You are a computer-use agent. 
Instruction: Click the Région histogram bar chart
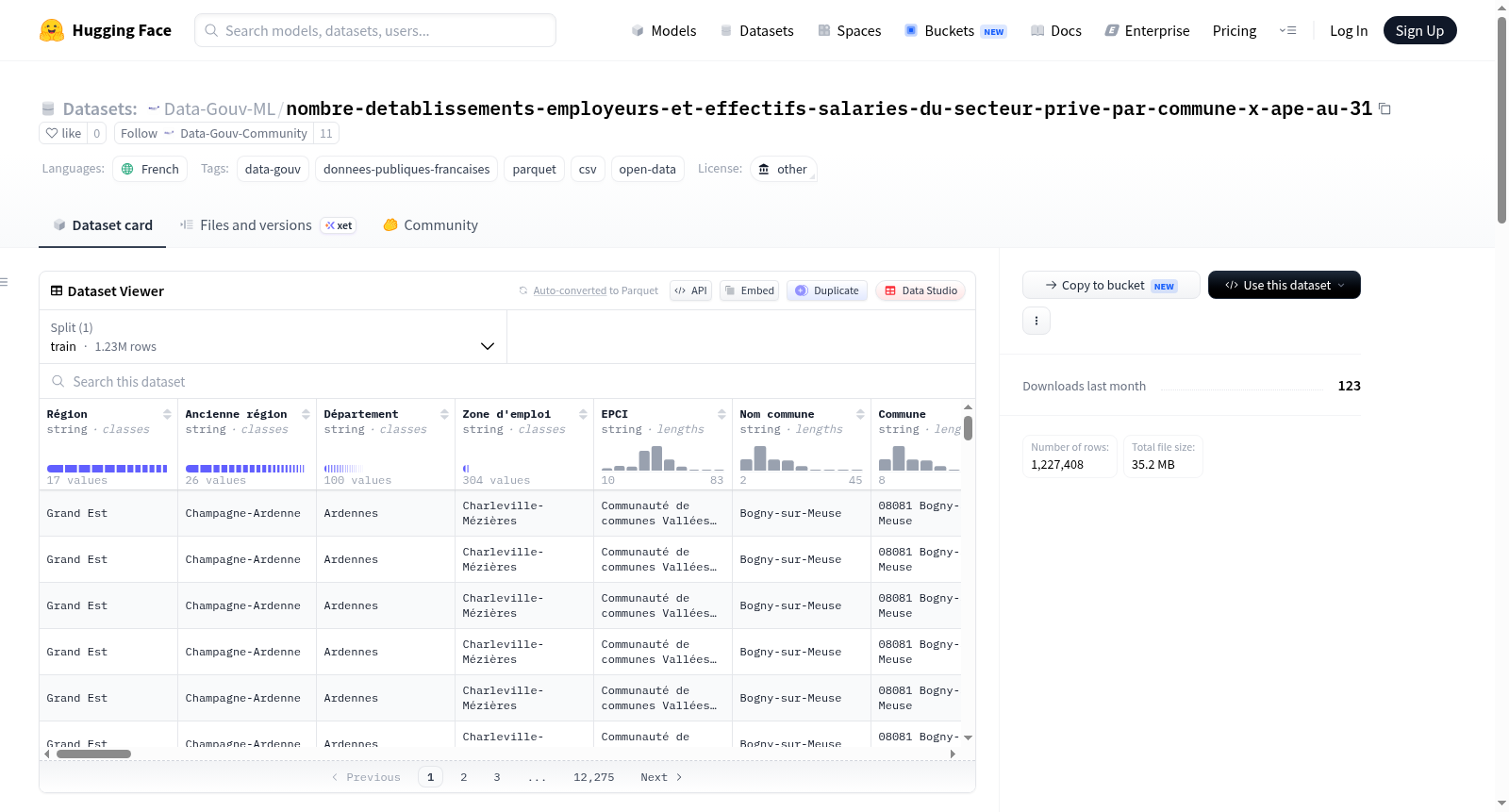(x=107, y=469)
